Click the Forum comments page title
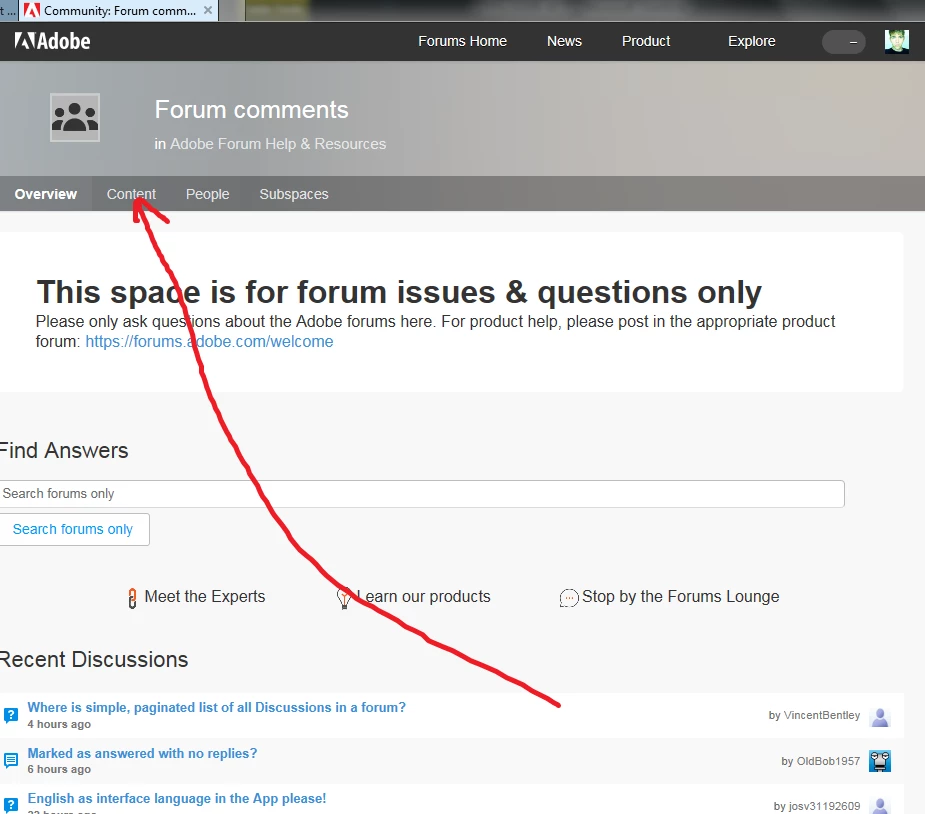The width and height of the screenshot is (925, 814). 251,110
